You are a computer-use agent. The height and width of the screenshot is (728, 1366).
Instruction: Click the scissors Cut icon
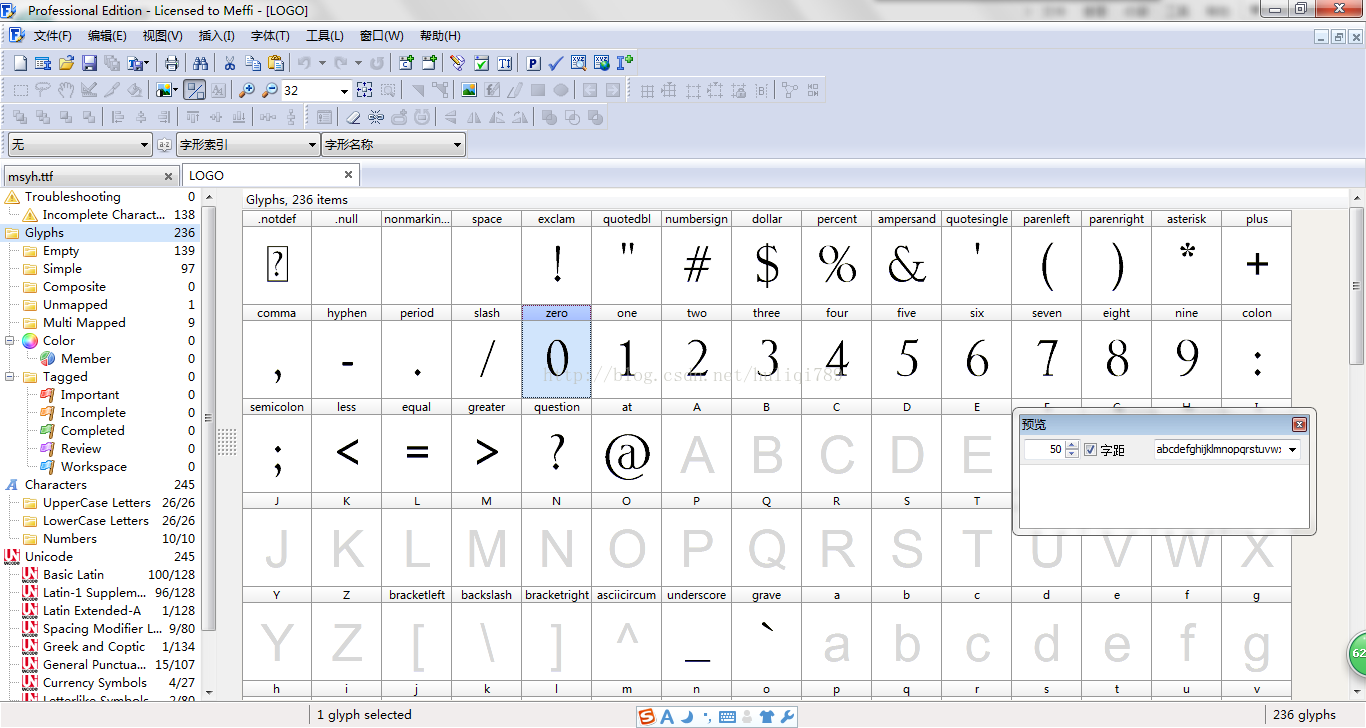pyautogui.click(x=229, y=63)
